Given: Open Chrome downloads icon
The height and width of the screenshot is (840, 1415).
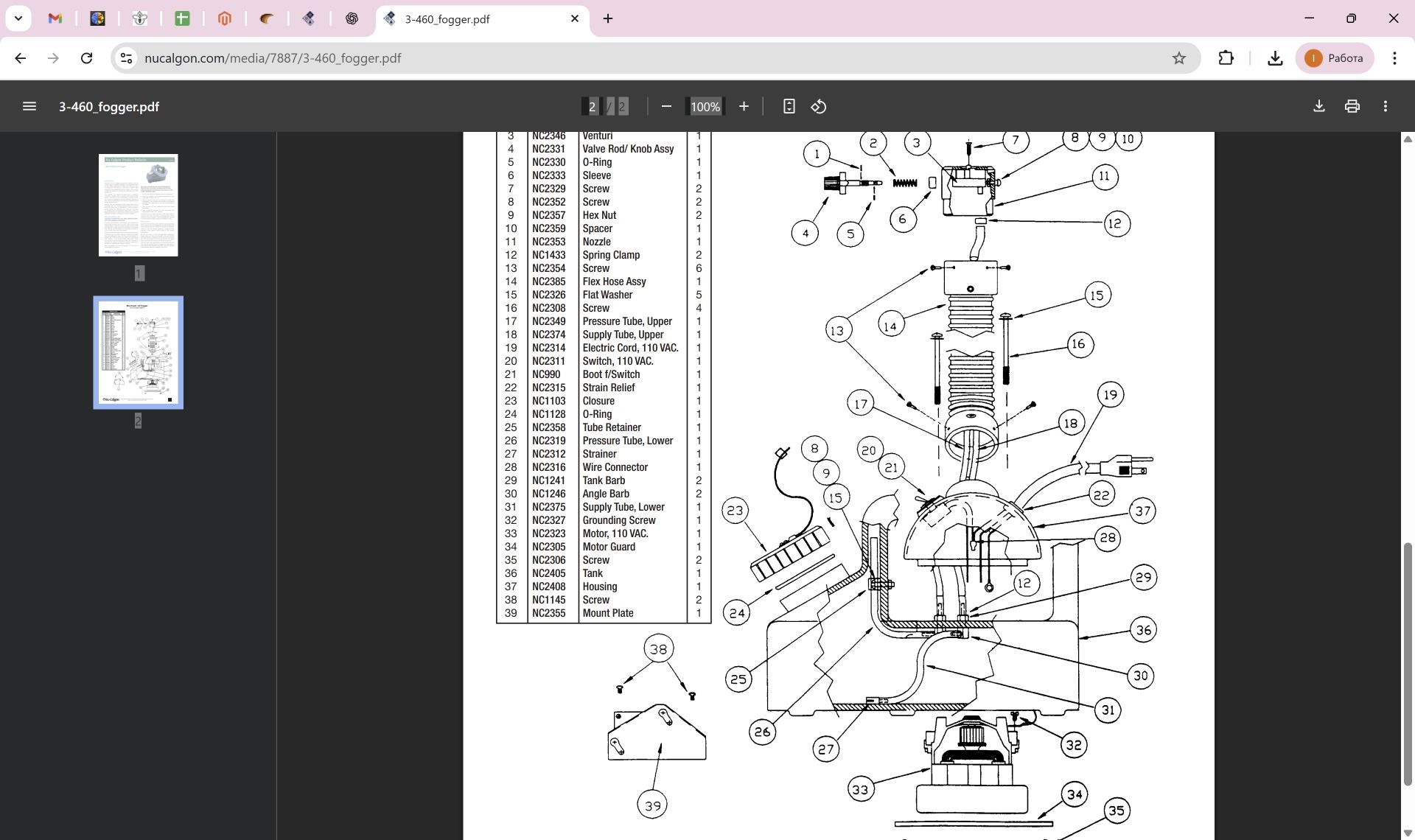Looking at the screenshot, I should point(1275,58).
